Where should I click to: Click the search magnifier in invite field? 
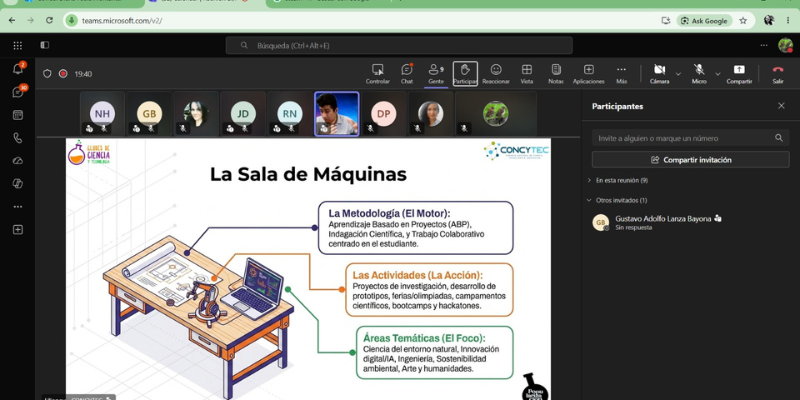(x=779, y=138)
